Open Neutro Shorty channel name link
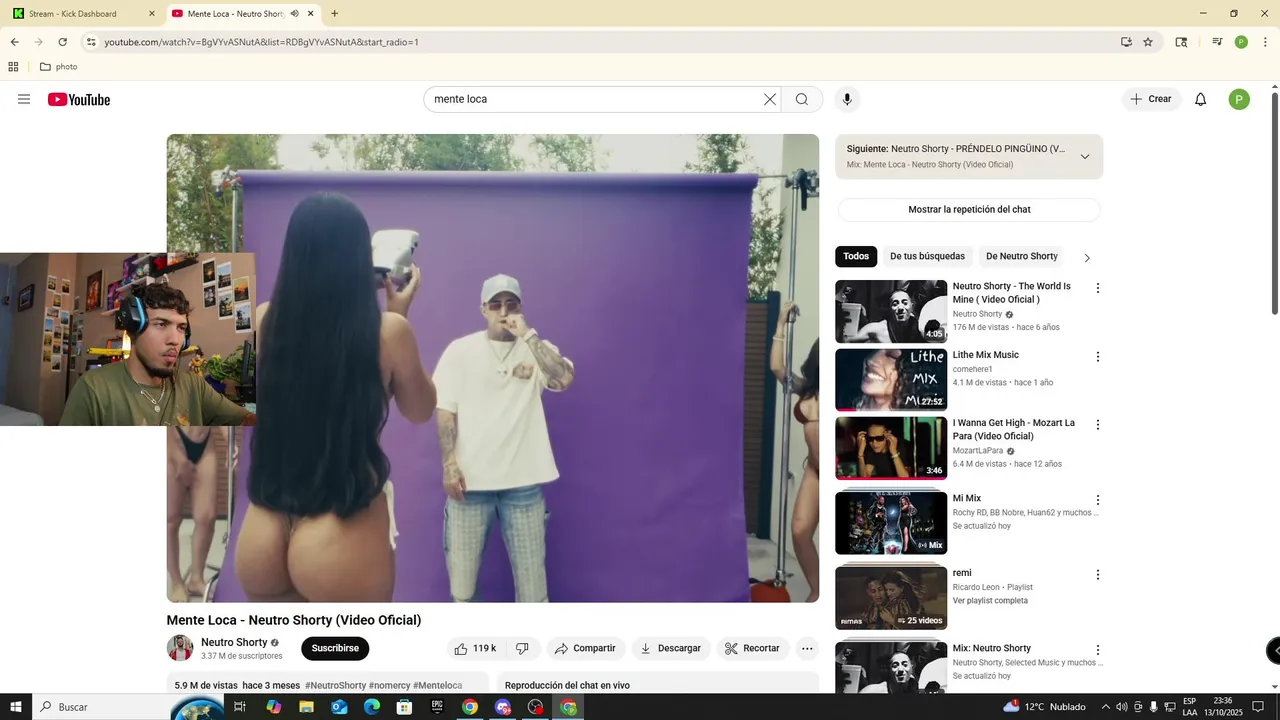This screenshot has width=1280, height=720. (234, 643)
